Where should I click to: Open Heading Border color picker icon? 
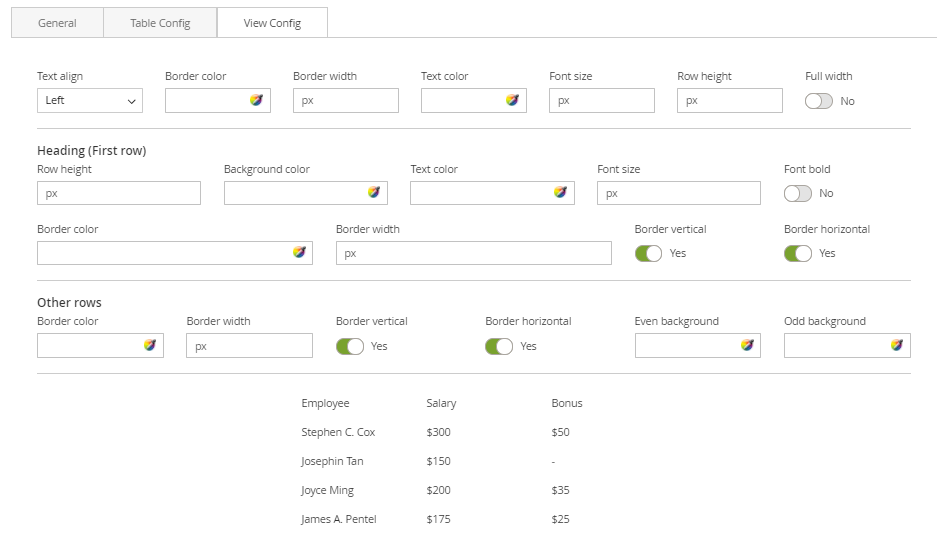[298, 253]
